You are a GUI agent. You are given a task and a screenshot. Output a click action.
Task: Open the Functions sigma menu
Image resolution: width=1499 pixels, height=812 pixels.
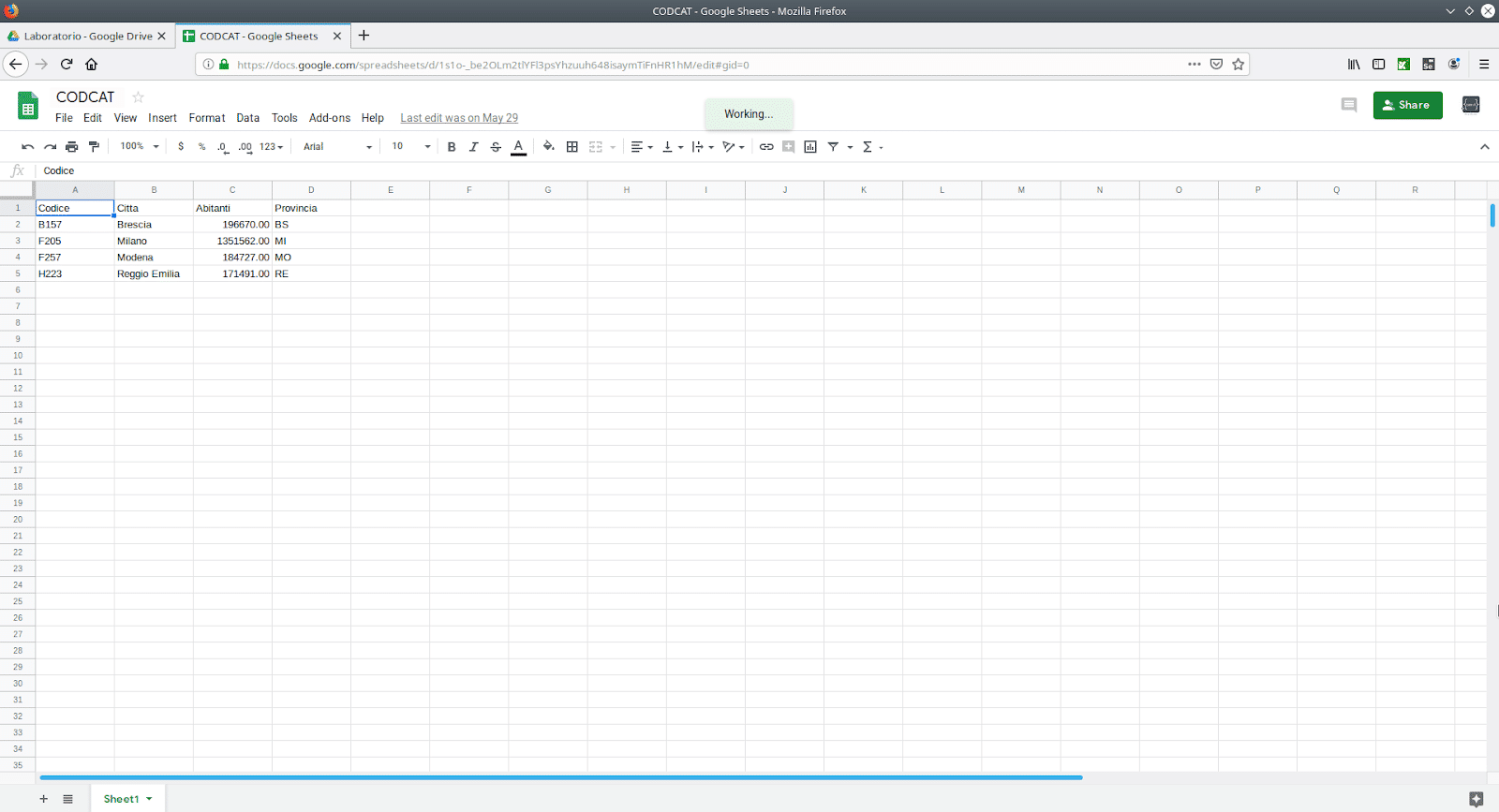pyautogui.click(x=872, y=147)
